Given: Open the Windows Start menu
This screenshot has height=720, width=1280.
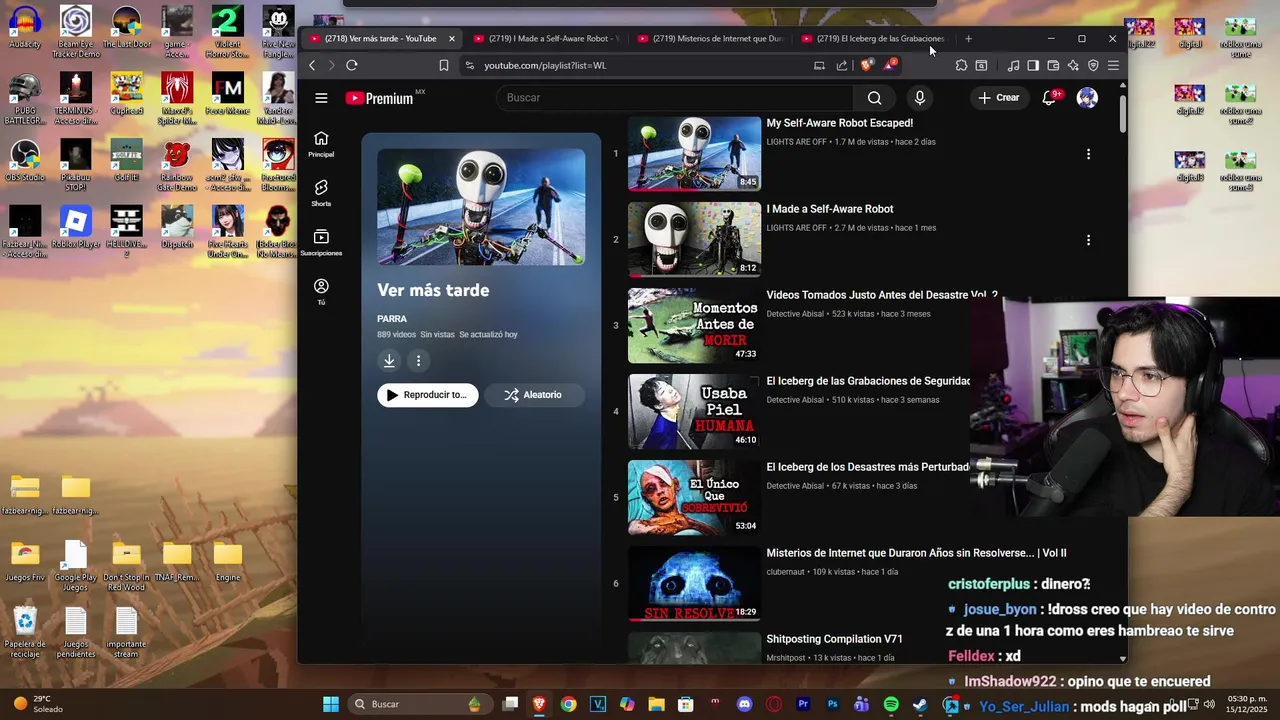Looking at the screenshot, I should [330, 704].
